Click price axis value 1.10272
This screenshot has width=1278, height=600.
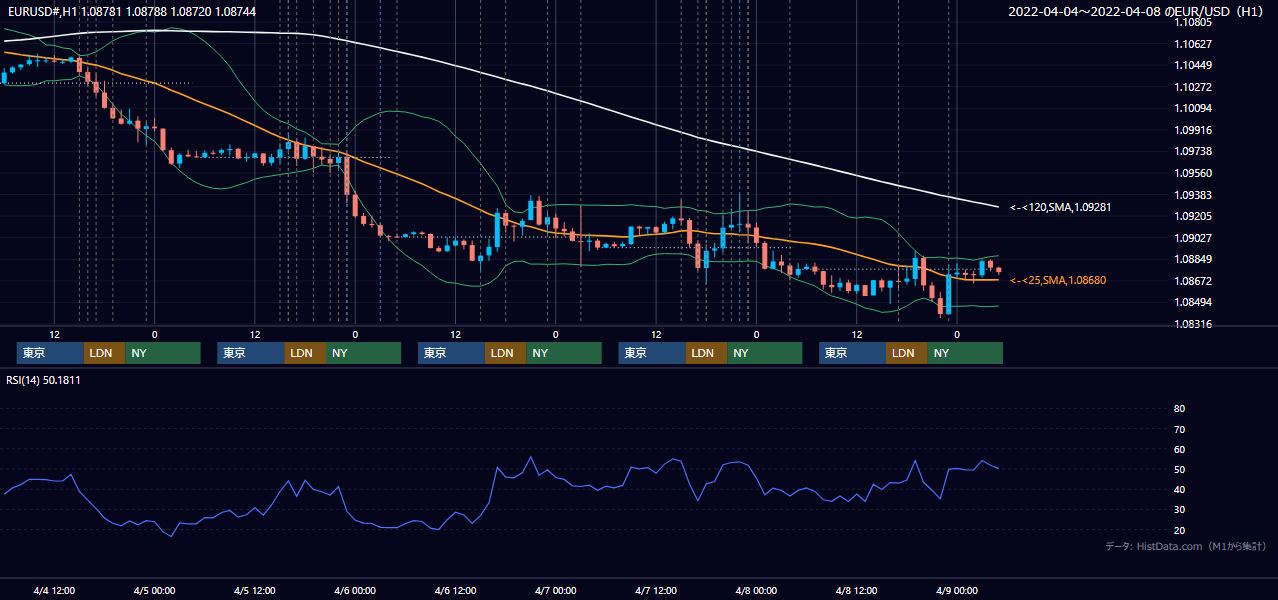[1193, 87]
